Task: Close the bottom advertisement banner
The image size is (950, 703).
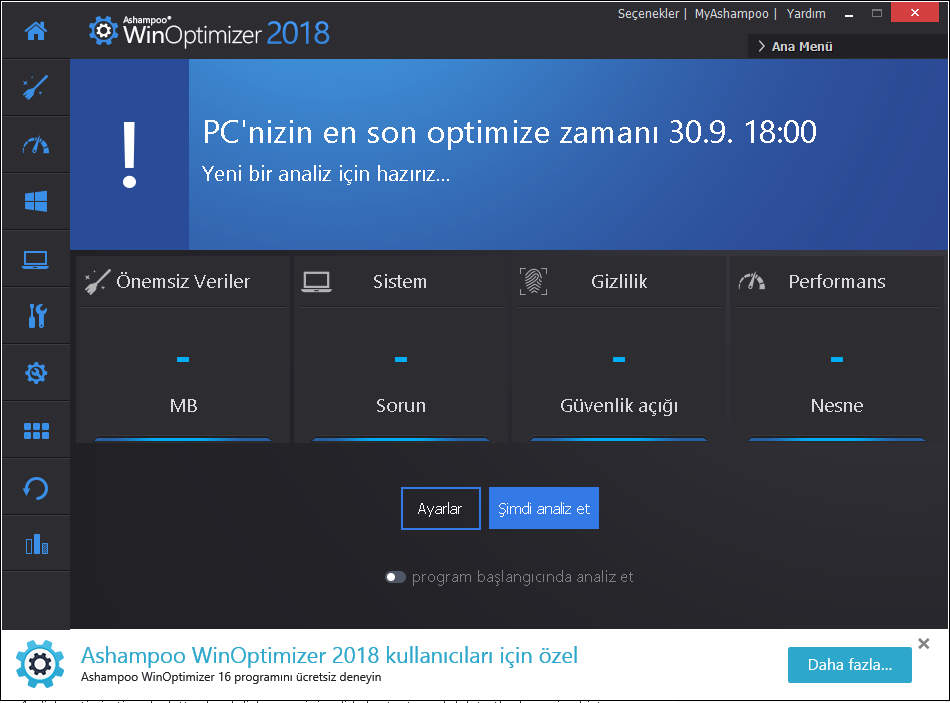Action: click(923, 644)
